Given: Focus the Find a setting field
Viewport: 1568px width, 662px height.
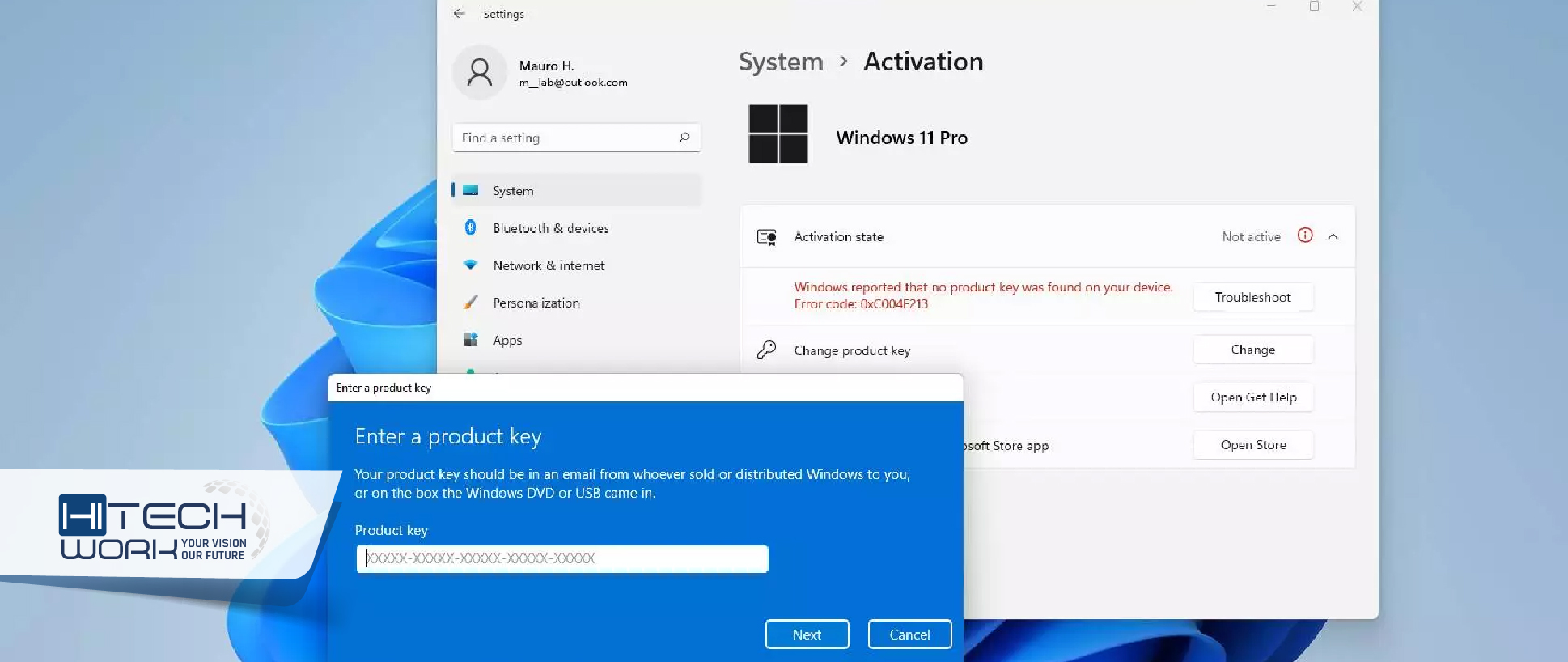Looking at the screenshot, I should click(576, 138).
